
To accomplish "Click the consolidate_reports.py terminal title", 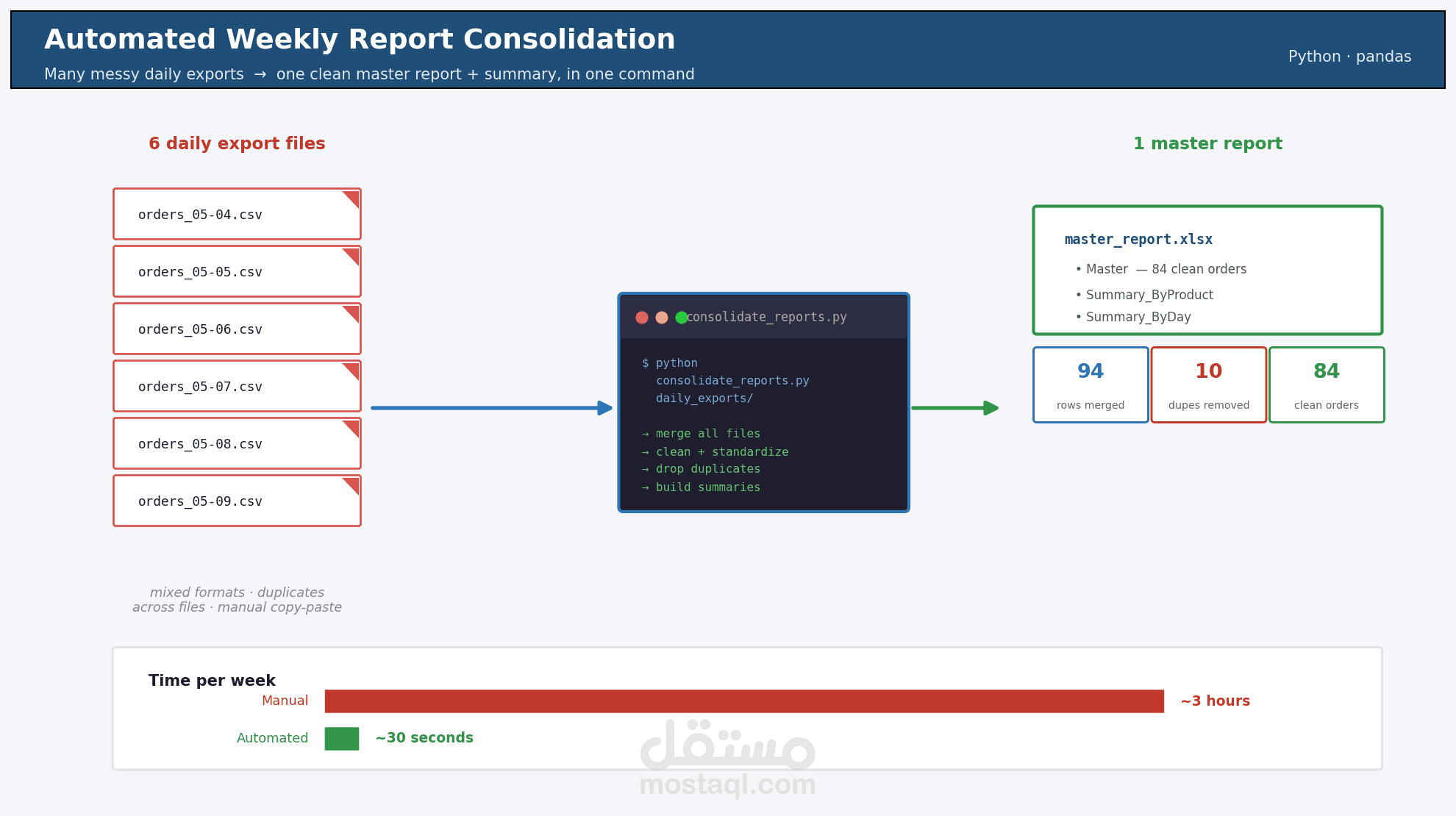I will tap(766, 317).
